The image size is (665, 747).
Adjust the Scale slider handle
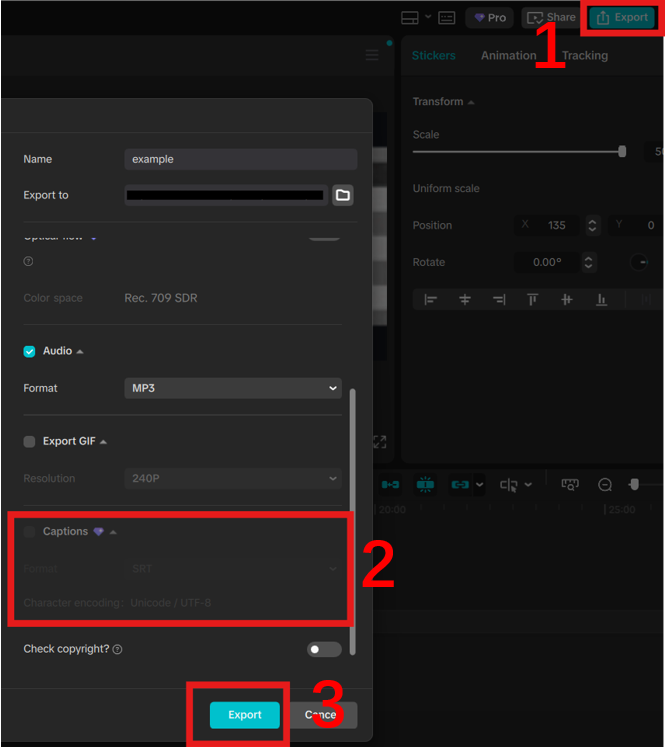(622, 151)
